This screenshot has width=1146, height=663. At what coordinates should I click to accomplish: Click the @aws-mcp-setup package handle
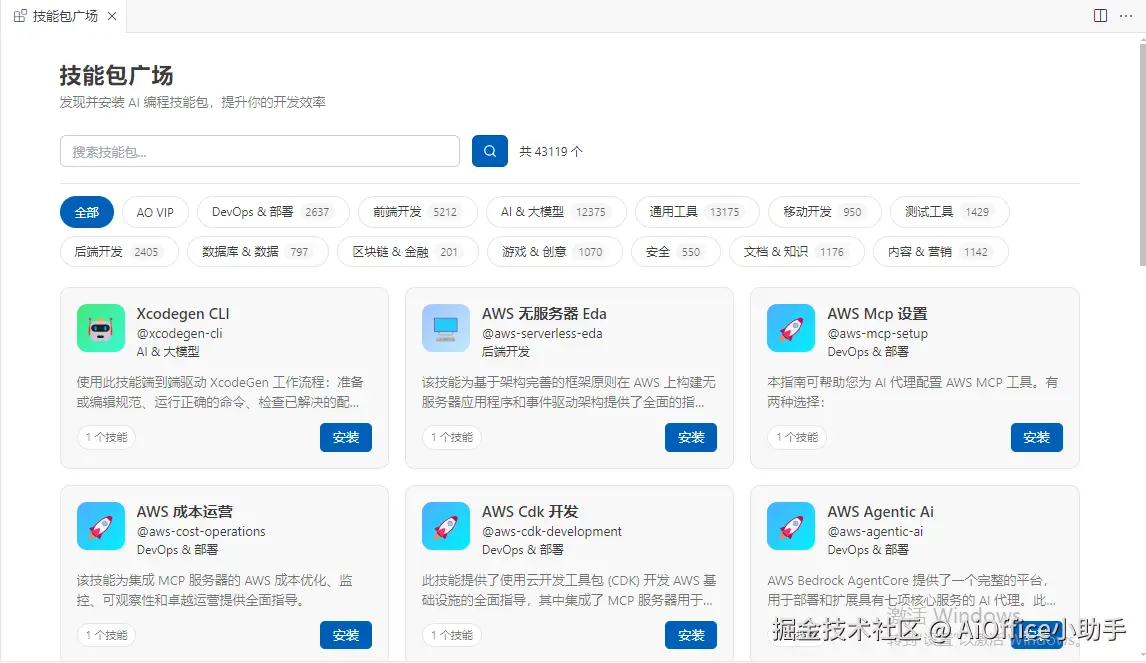(x=878, y=333)
